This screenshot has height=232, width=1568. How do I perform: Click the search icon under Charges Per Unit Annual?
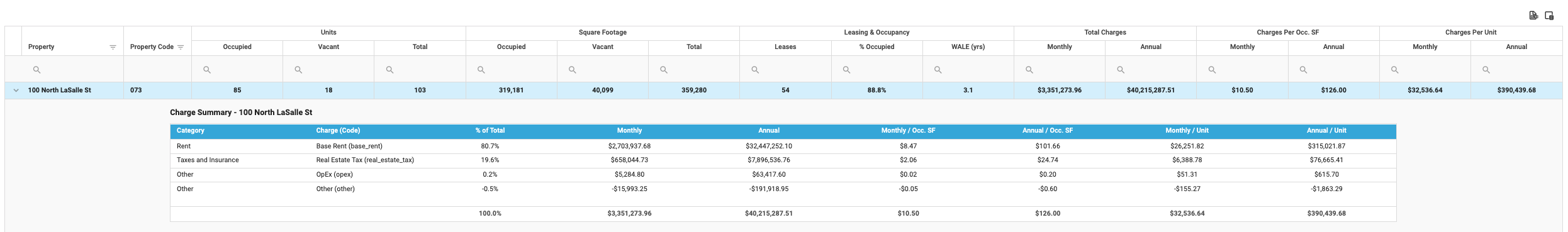pos(1486,70)
